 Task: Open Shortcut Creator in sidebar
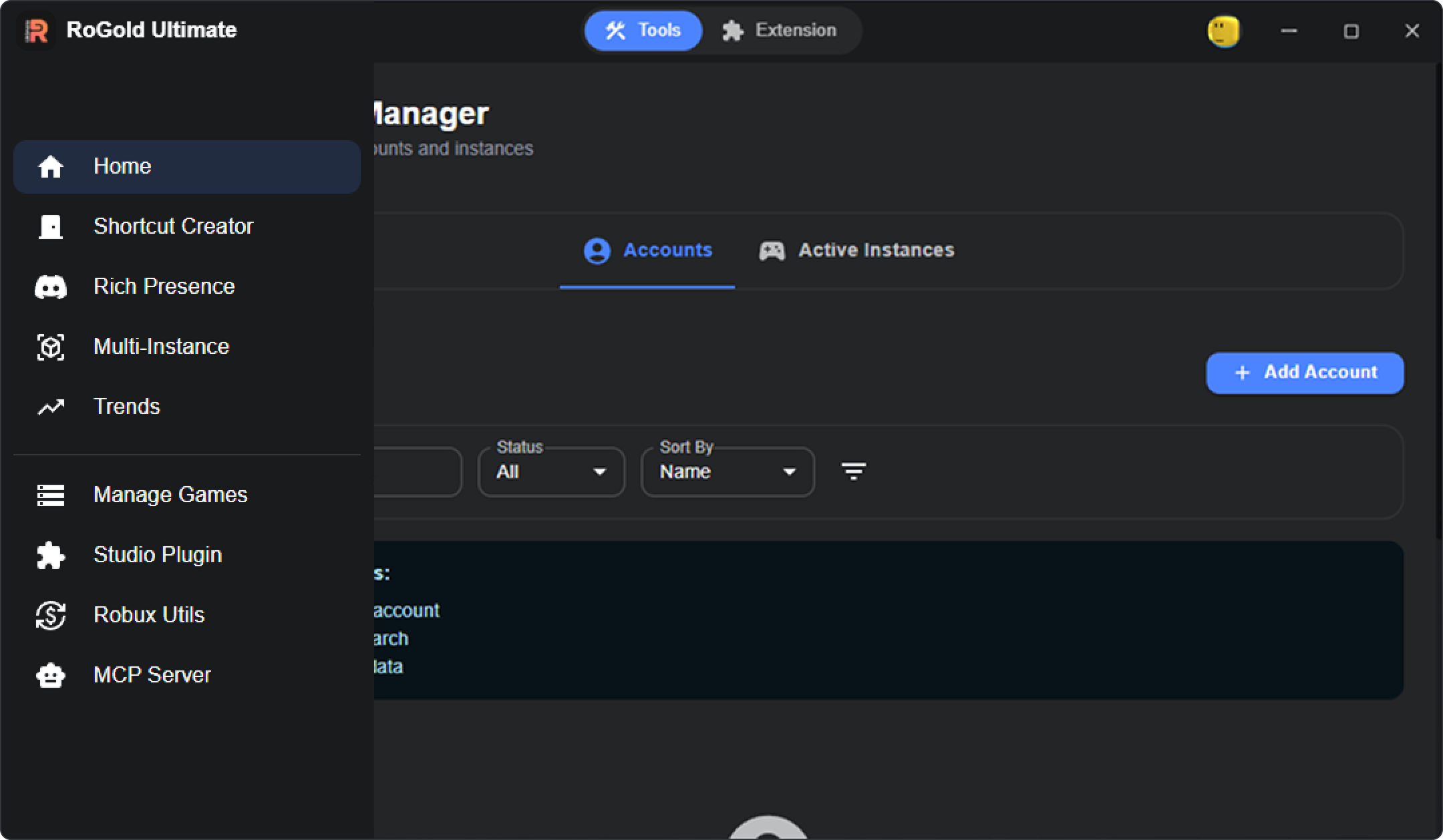click(x=187, y=226)
